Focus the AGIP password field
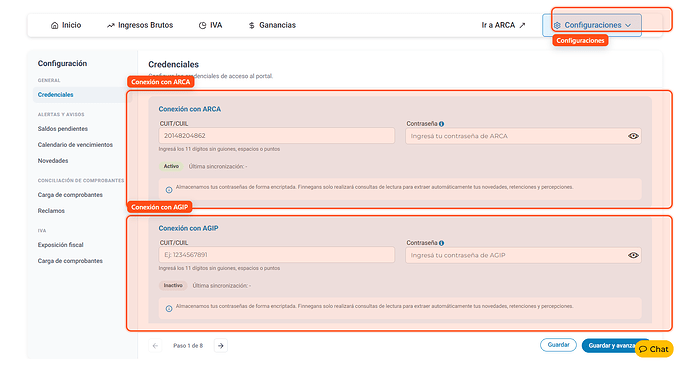The height and width of the screenshot is (366, 690). click(x=523, y=255)
